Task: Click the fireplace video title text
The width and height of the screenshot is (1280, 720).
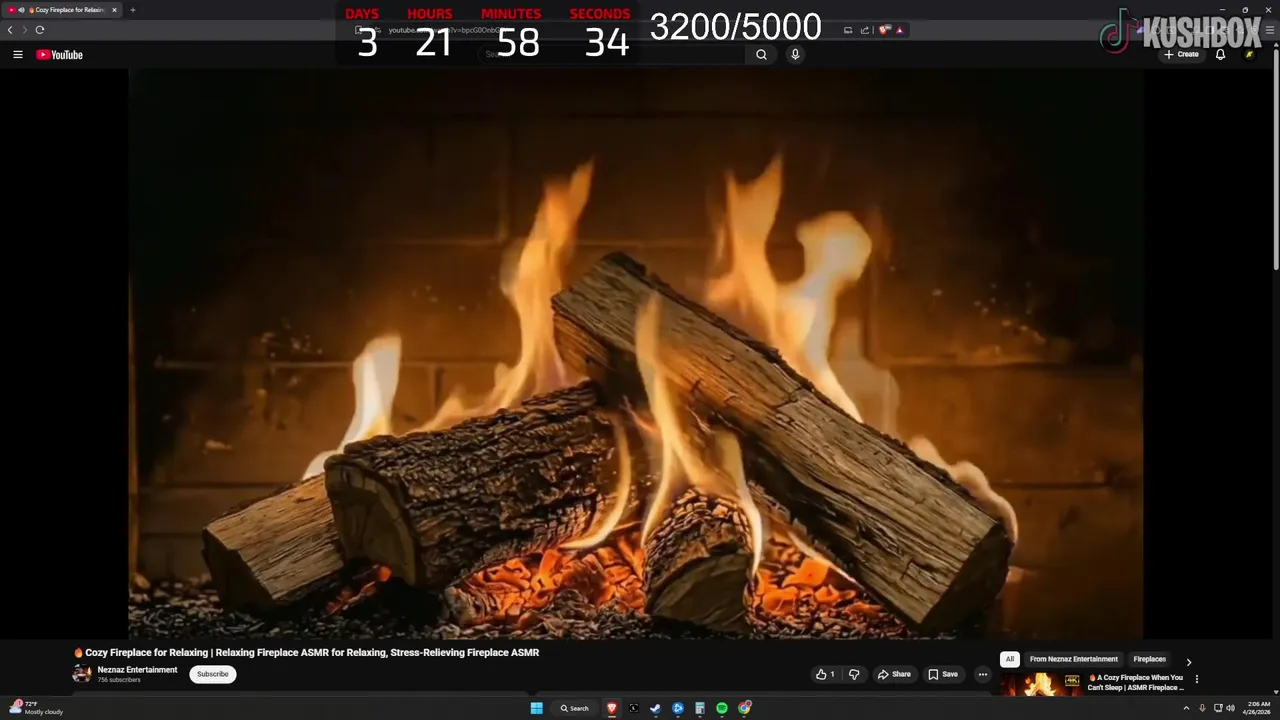Action: [x=311, y=652]
